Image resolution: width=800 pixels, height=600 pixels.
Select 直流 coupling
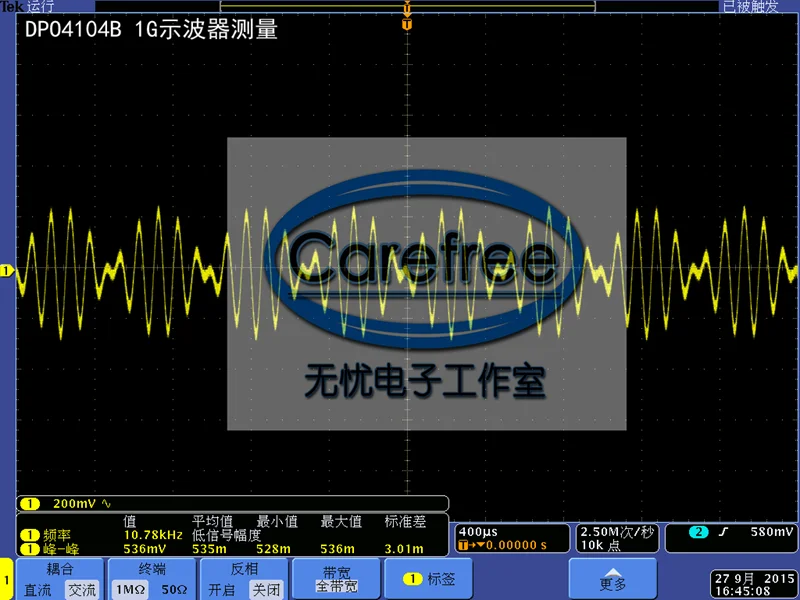tap(38, 590)
